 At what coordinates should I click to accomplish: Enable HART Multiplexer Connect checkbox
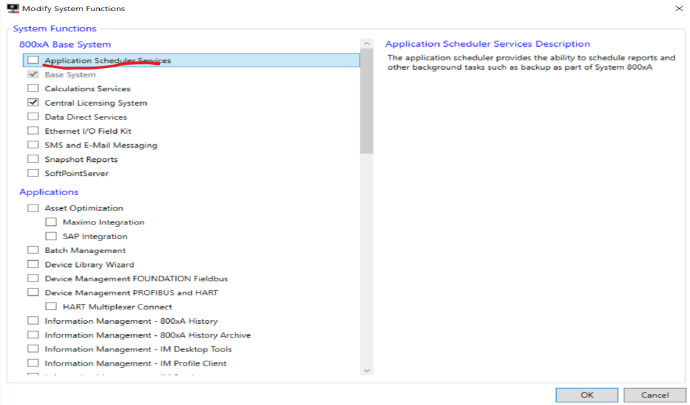tap(51, 306)
